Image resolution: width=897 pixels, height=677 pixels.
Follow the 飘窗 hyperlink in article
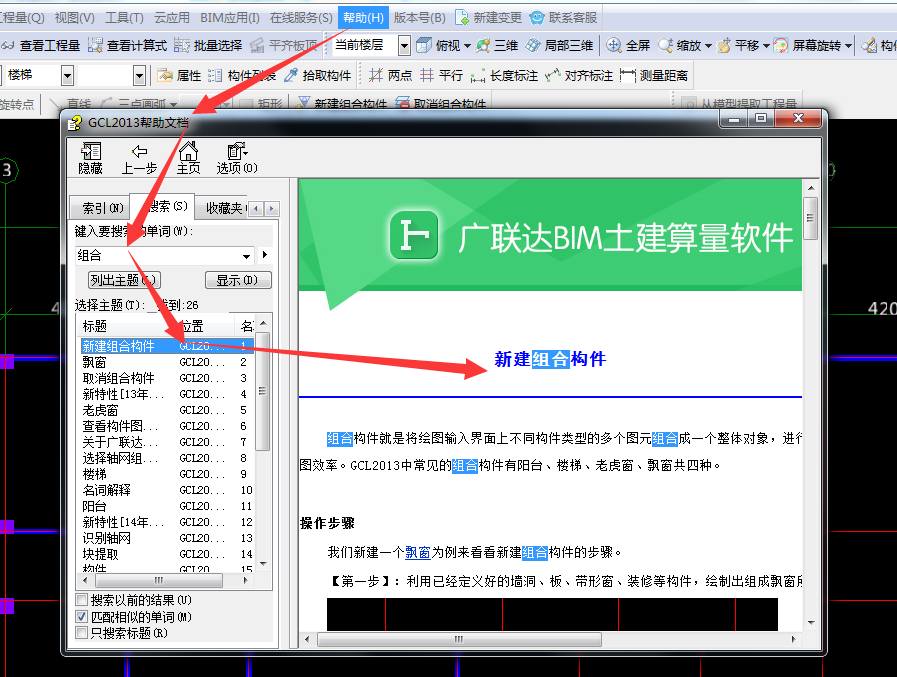(x=418, y=552)
